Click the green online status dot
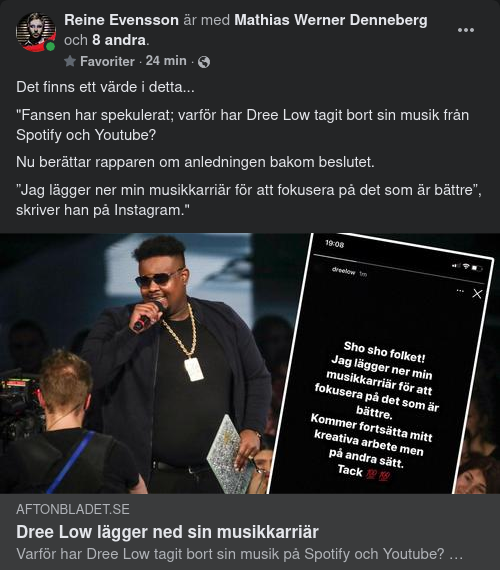 [51, 47]
